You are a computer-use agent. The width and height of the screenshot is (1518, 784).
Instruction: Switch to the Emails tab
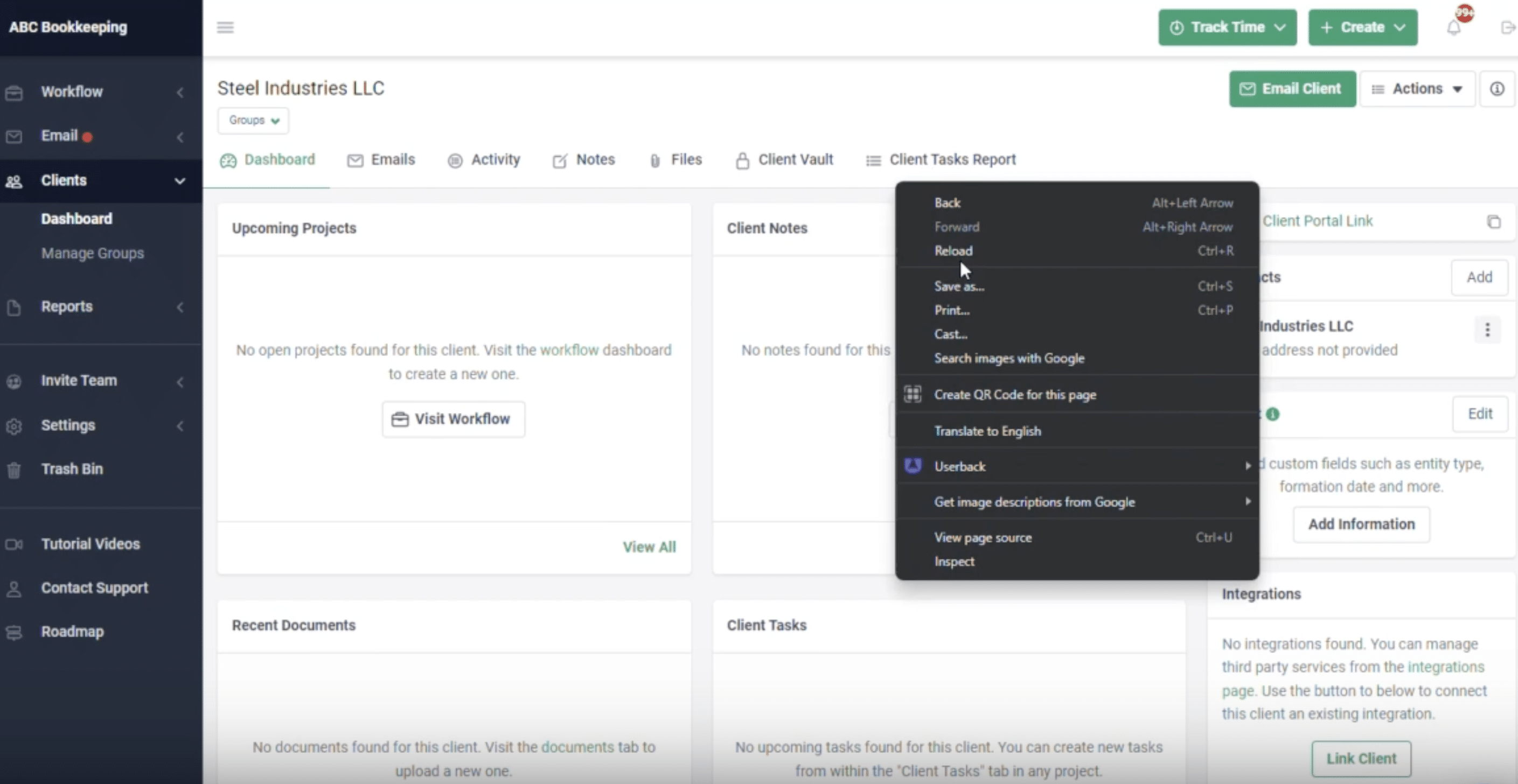(x=381, y=159)
